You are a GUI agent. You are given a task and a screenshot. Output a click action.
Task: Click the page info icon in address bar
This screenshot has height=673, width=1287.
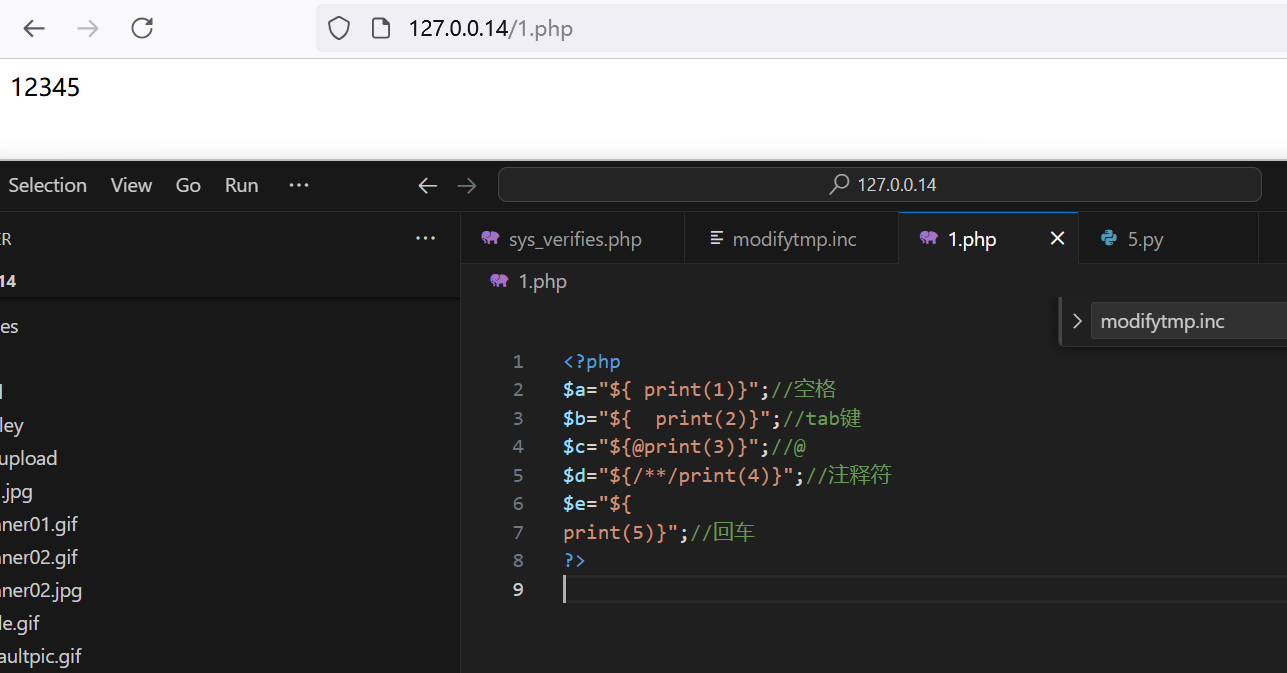[x=380, y=28]
